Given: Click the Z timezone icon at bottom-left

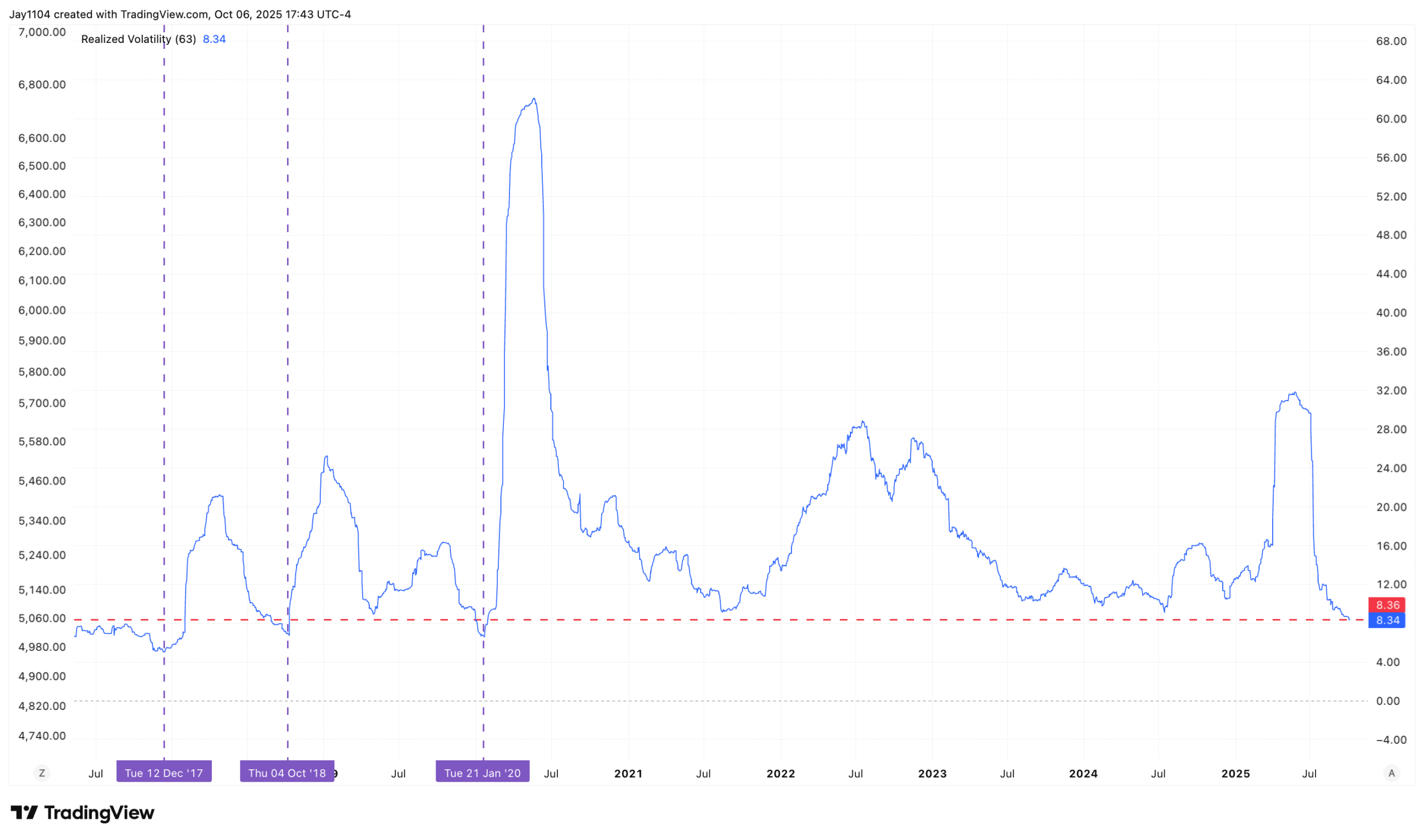Looking at the screenshot, I should [x=41, y=773].
